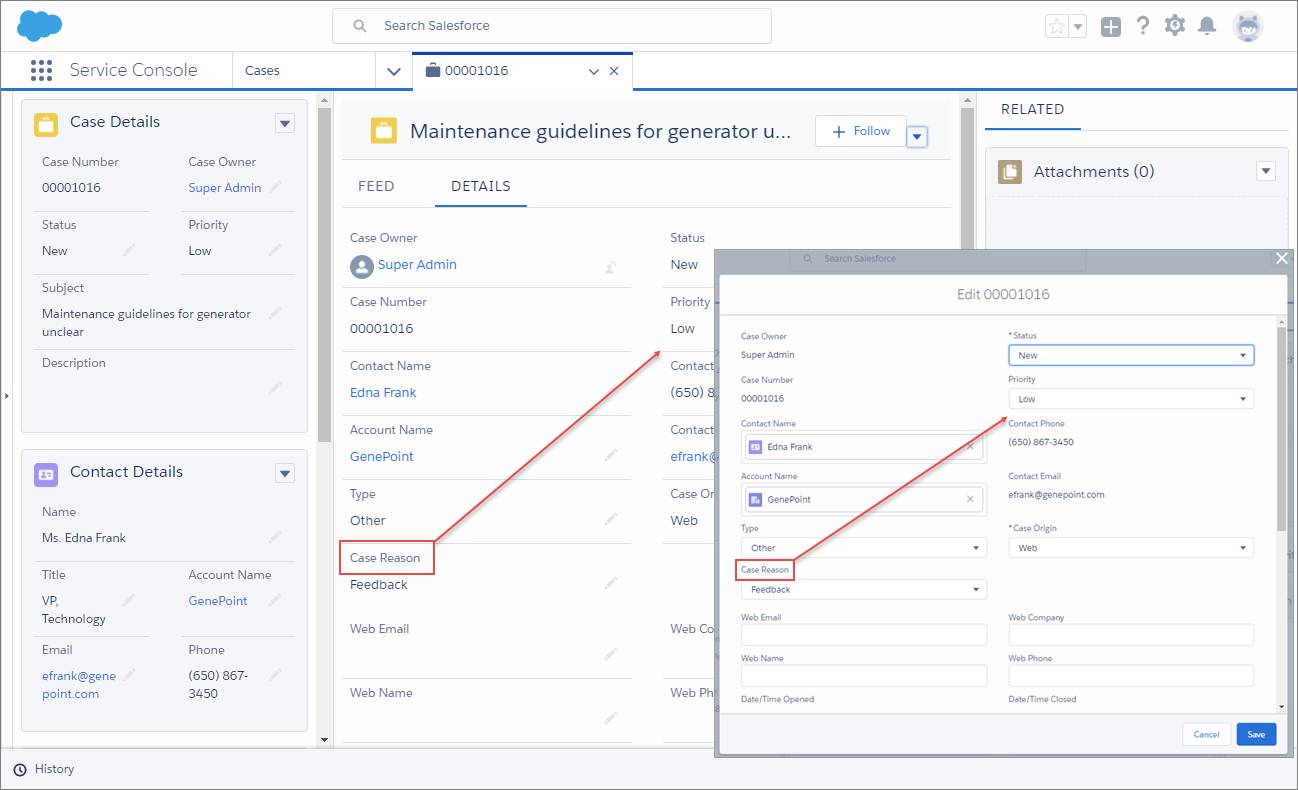This screenshot has height=790, width=1298.
Task: Expand the favorites list arrow
Action: (x=1078, y=27)
